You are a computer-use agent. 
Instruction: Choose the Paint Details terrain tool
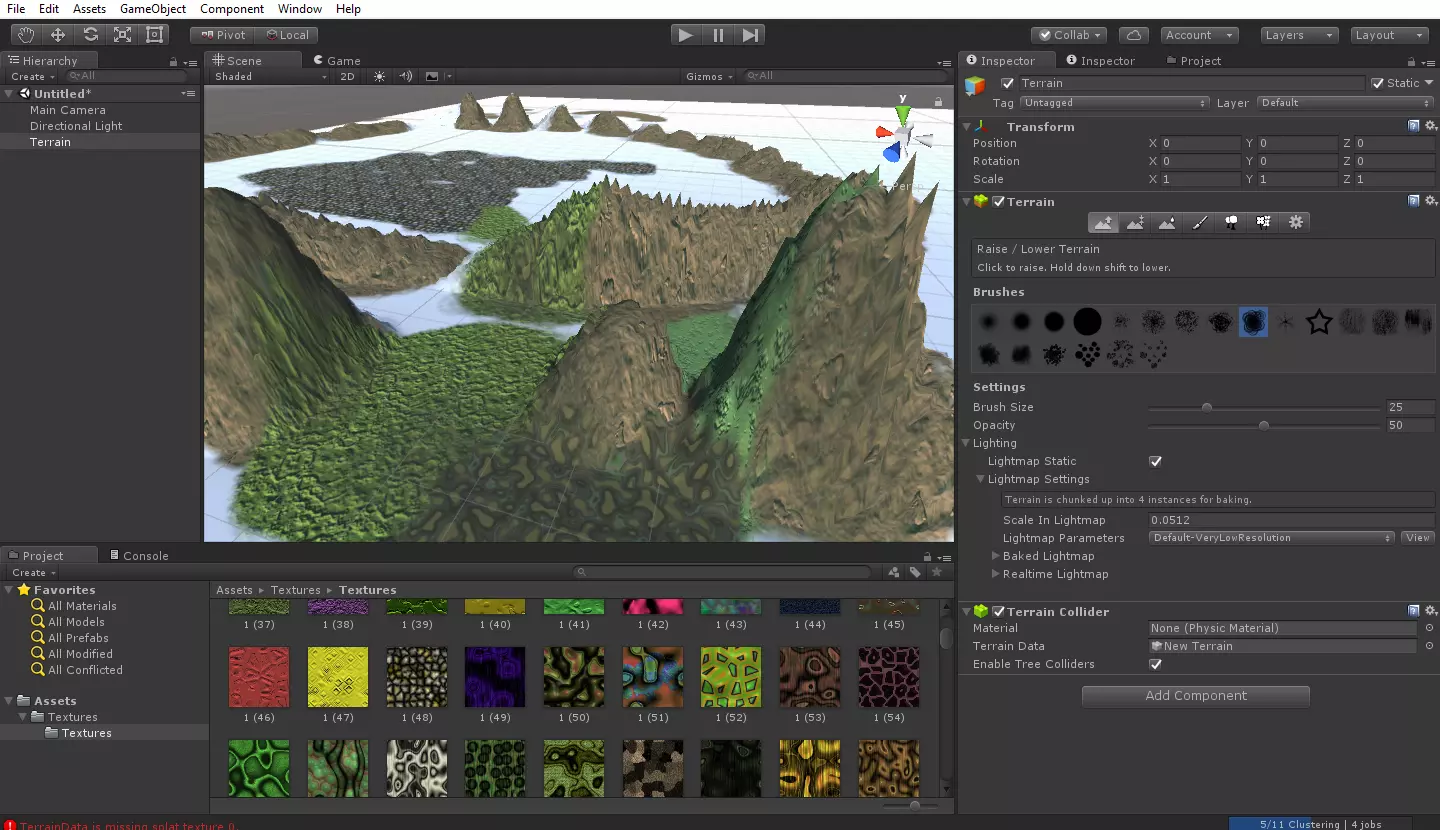pos(1264,223)
